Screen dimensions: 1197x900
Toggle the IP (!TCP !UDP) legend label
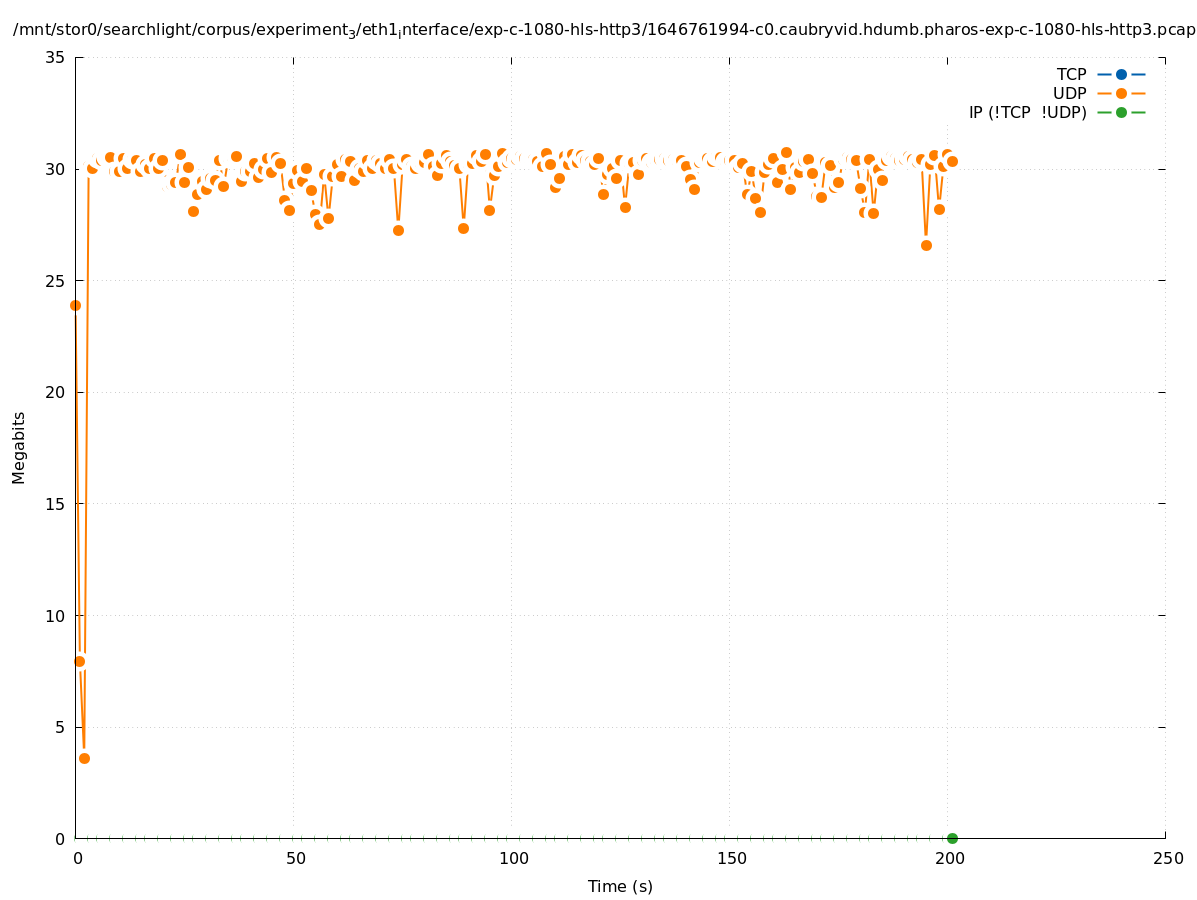1027,112
